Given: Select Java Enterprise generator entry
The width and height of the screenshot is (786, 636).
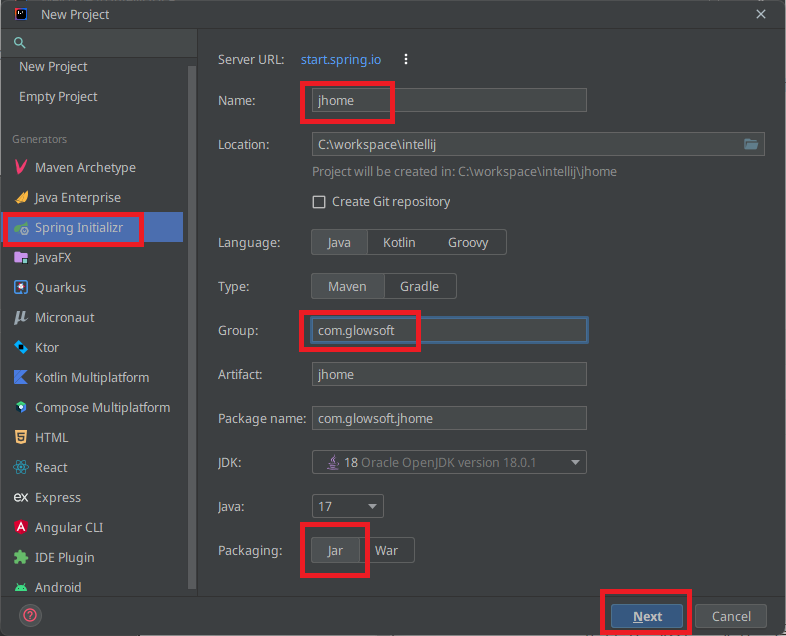Looking at the screenshot, I should [x=78, y=197].
